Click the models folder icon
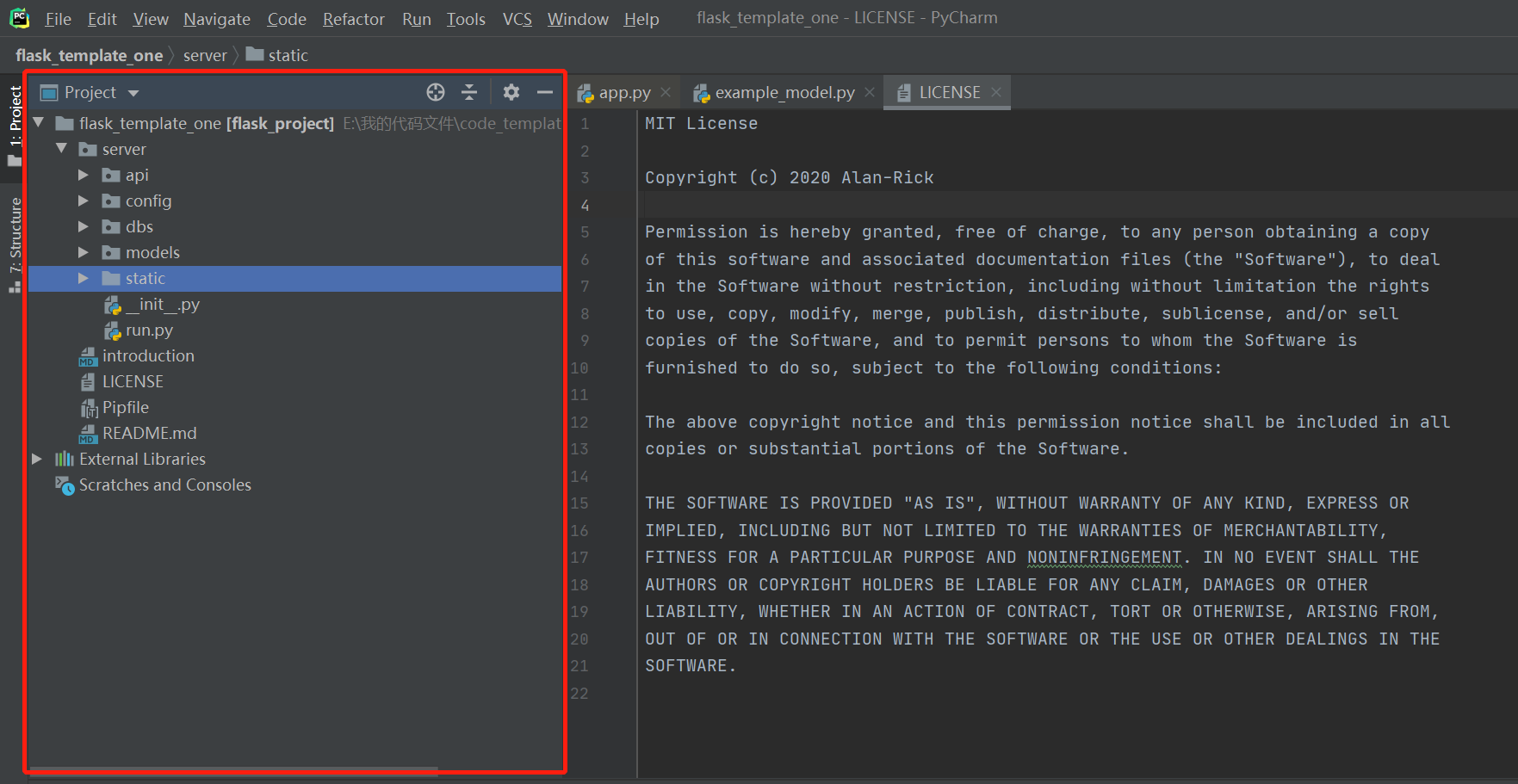The height and width of the screenshot is (784, 1518). 111,253
